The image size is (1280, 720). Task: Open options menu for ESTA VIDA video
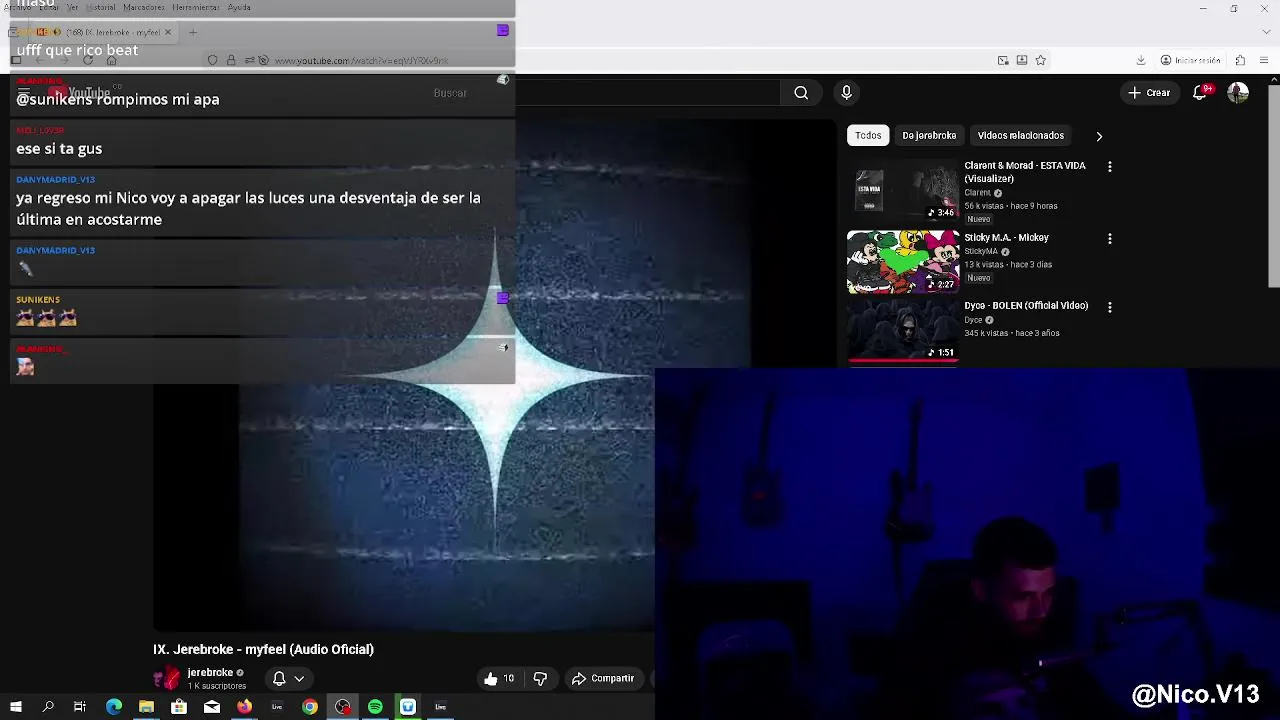click(1109, 167)
